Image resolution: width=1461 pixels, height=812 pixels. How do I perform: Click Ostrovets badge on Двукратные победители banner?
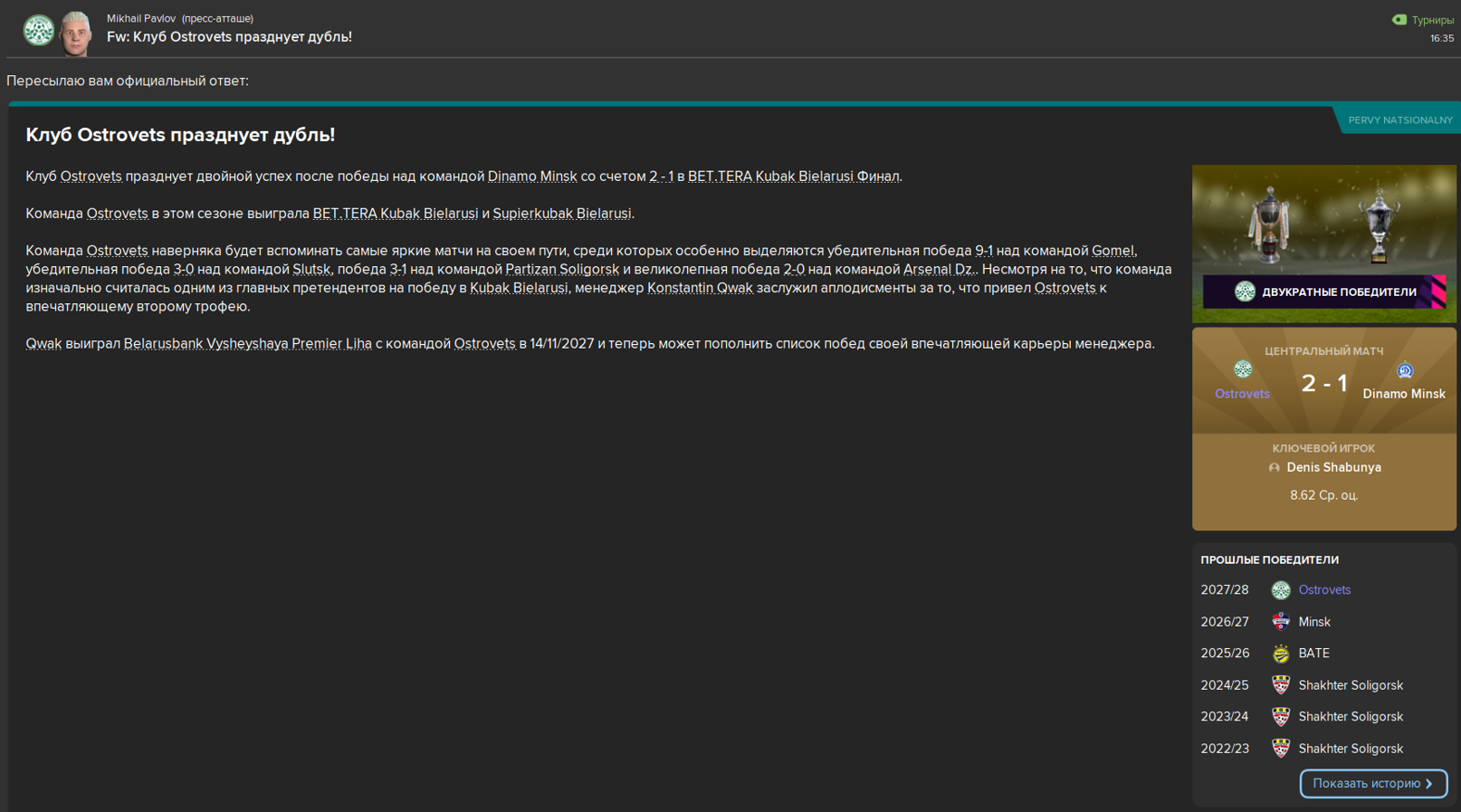tap(1245, 291)
